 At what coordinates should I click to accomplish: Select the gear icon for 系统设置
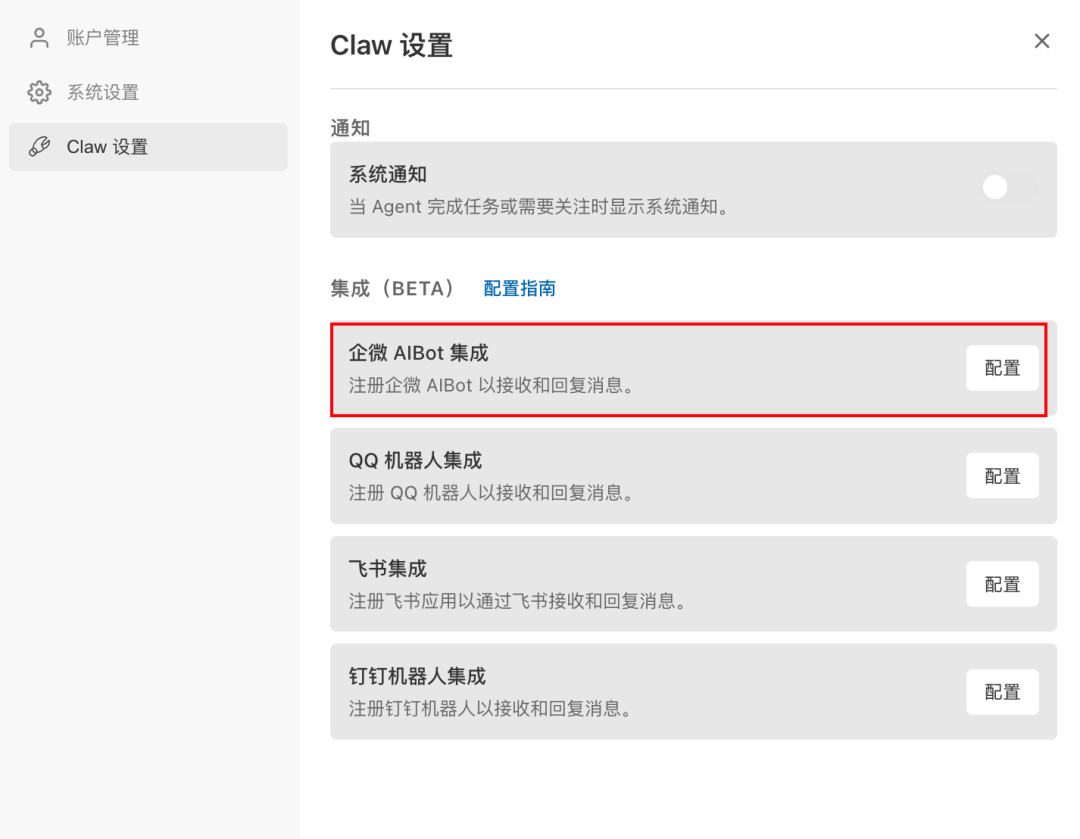point(38,92)
